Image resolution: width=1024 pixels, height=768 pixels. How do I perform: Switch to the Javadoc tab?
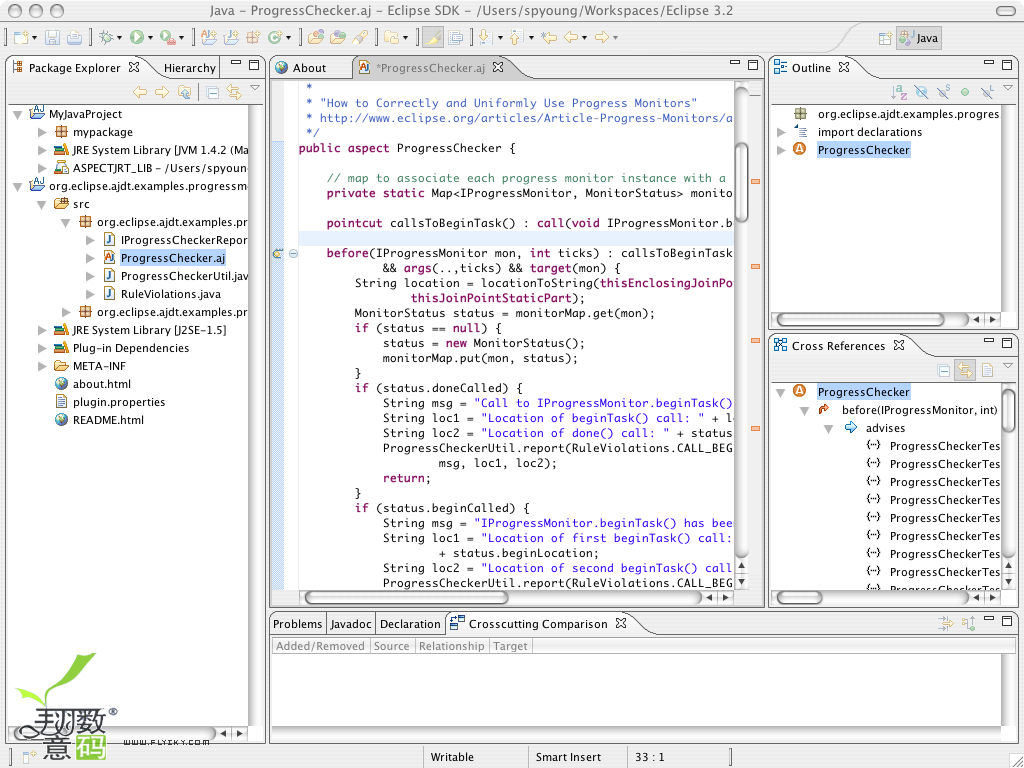point(351,624)
